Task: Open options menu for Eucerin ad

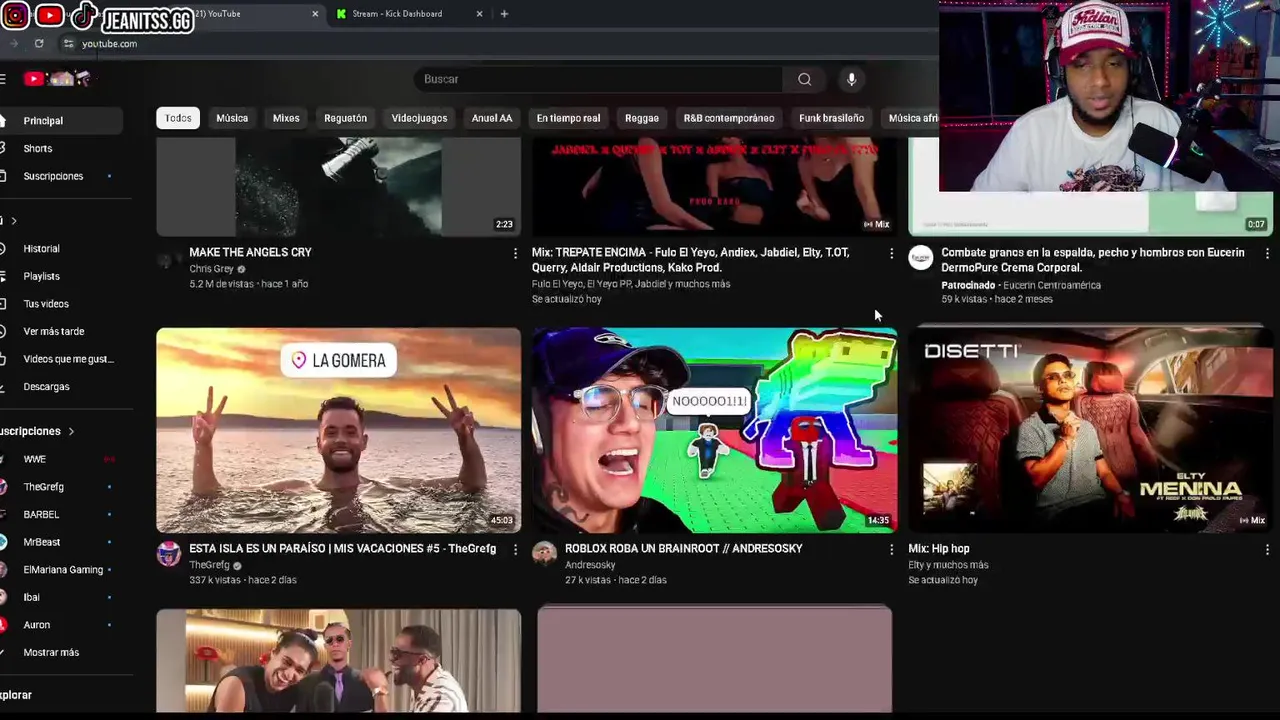Action: point(1267,253)
